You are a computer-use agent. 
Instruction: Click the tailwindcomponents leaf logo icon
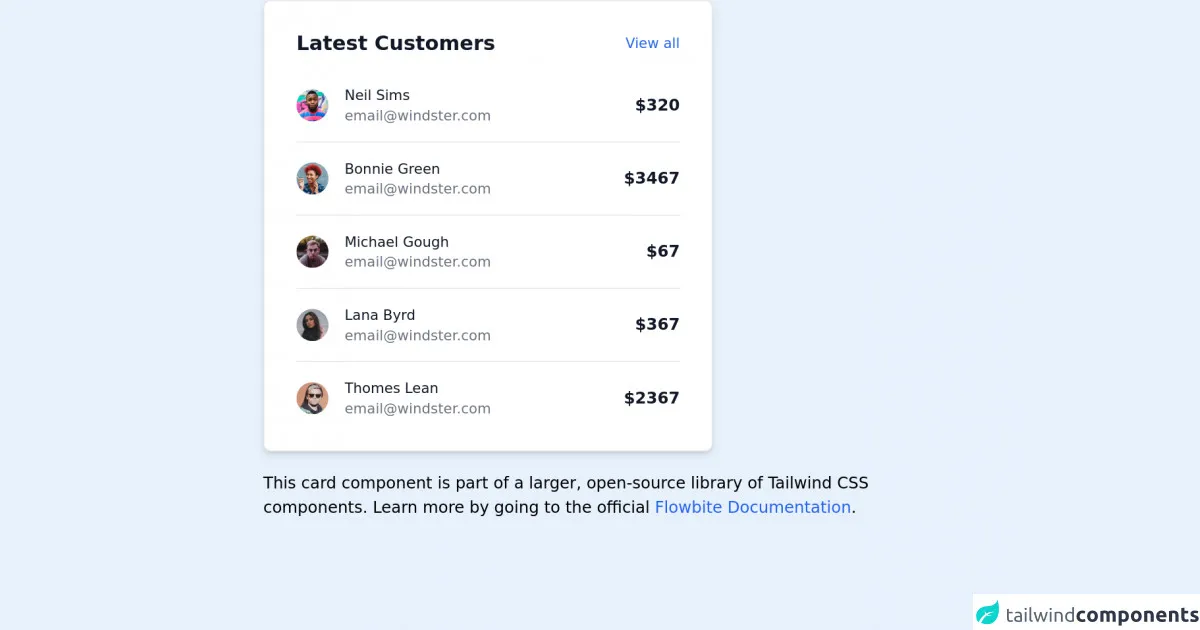(988, 613)
